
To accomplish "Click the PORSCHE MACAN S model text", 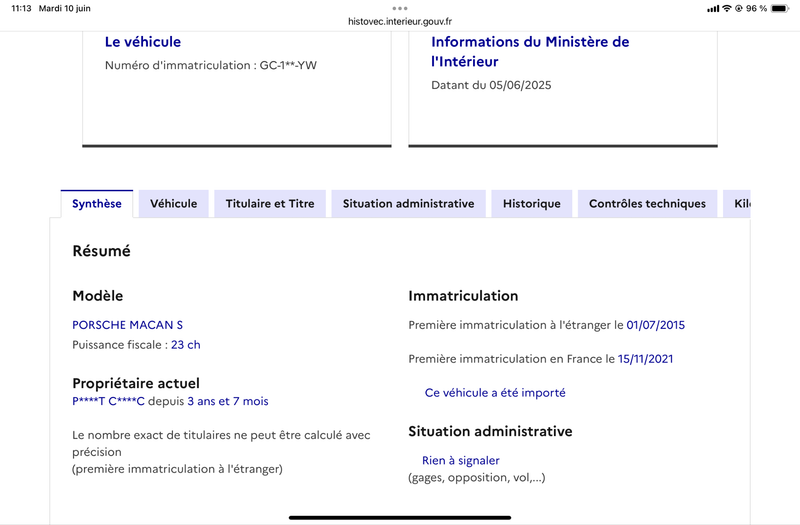I will tap(128, 325).
